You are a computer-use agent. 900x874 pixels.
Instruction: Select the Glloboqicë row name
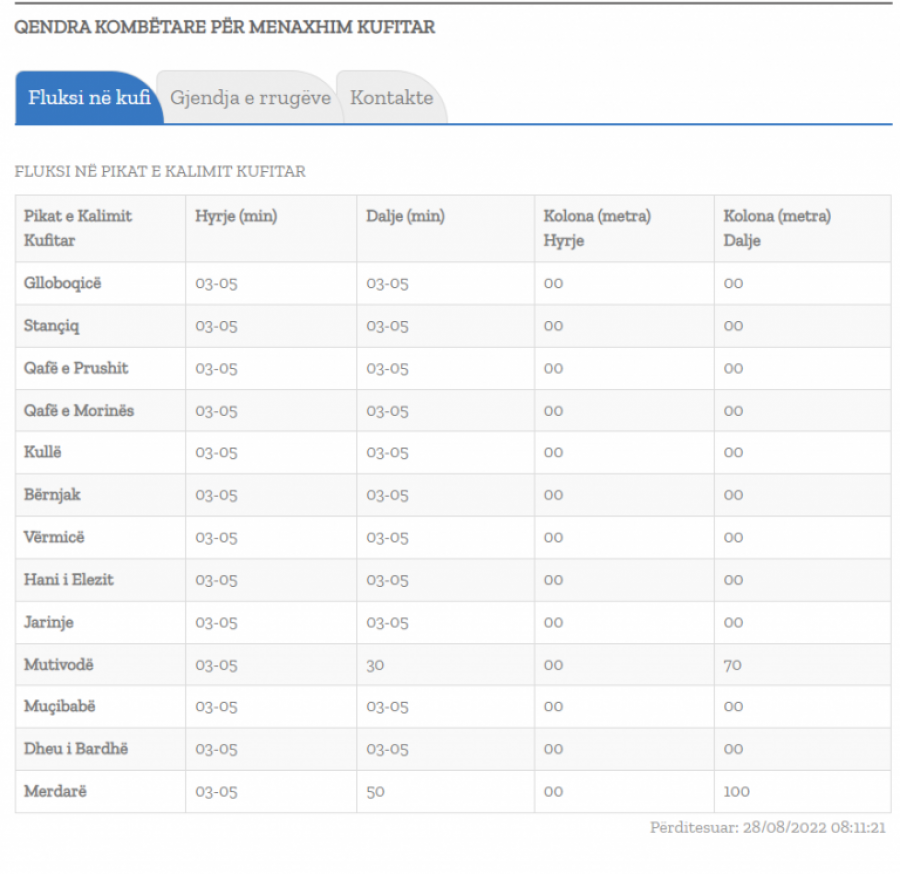(62, 283)
